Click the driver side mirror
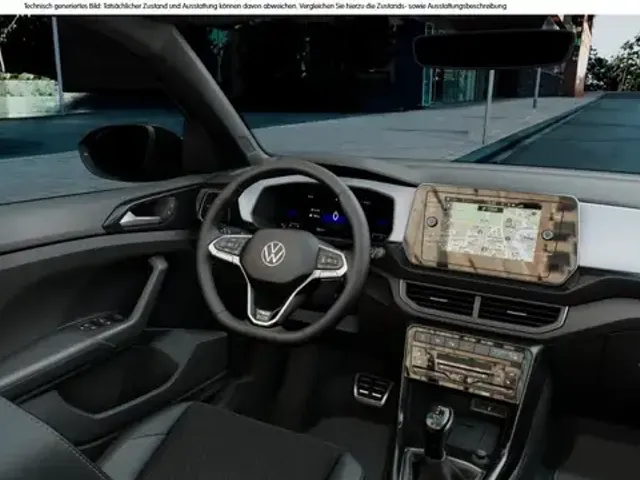Image resolution: width=640 pixels, height=480 pixels. (x=130, y=152)
